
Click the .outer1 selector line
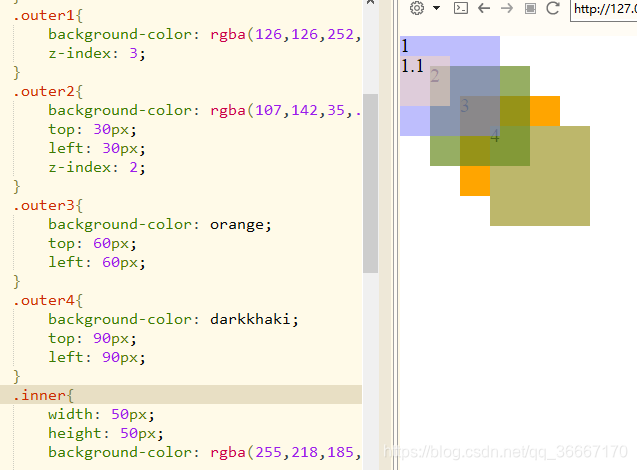48,15
